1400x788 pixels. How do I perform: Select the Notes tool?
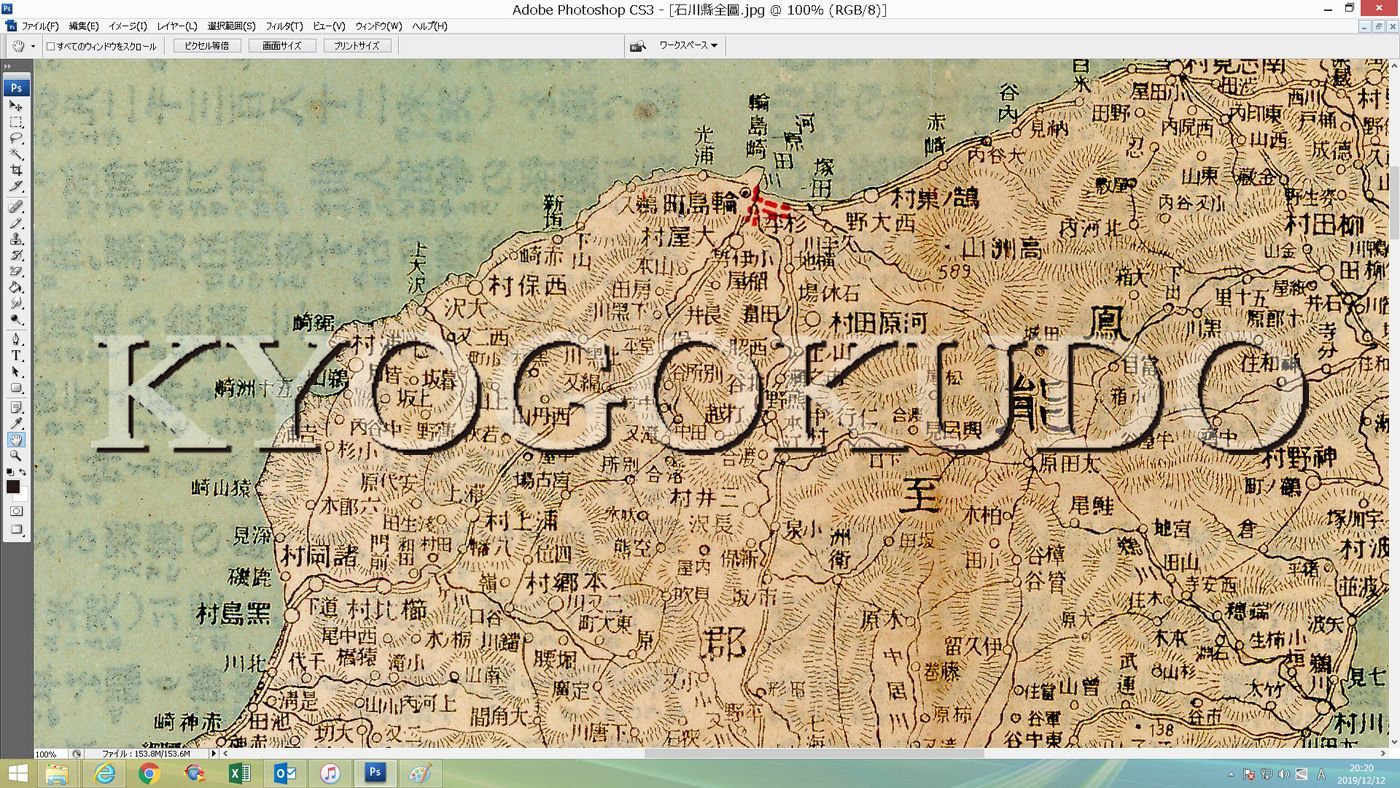point(16,407)
